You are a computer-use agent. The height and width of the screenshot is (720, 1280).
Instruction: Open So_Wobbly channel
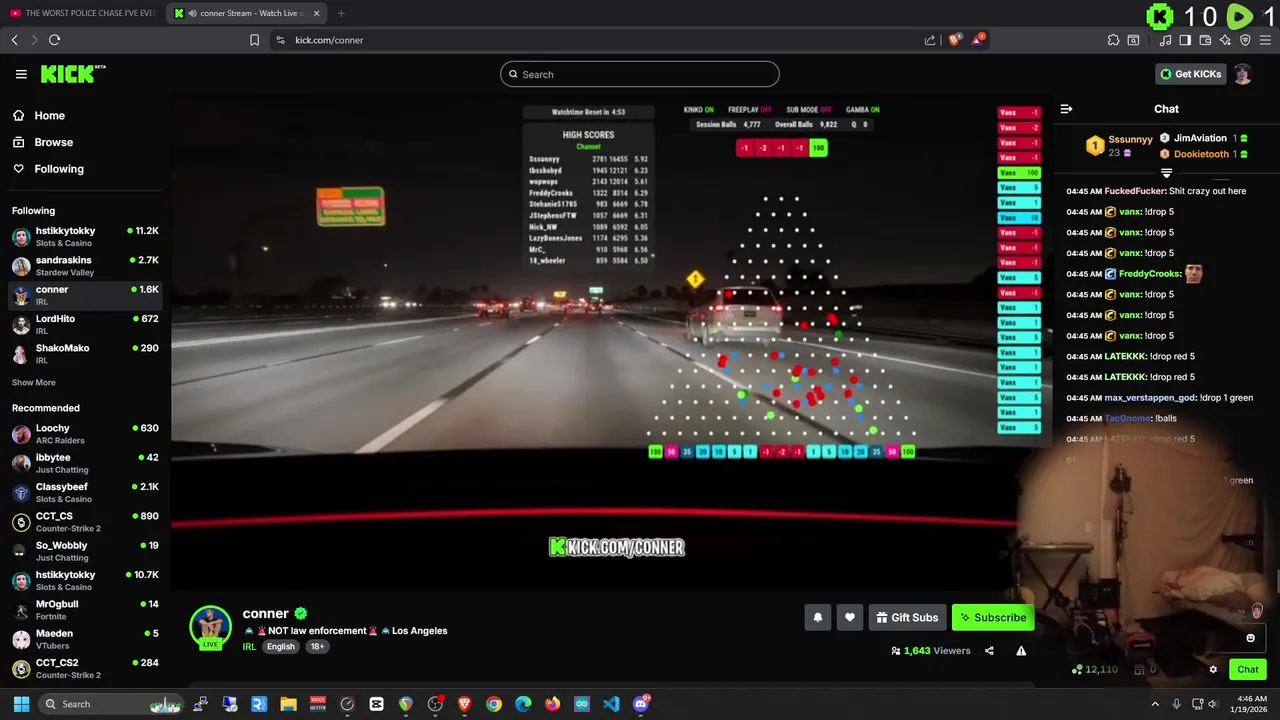[85, 551]
